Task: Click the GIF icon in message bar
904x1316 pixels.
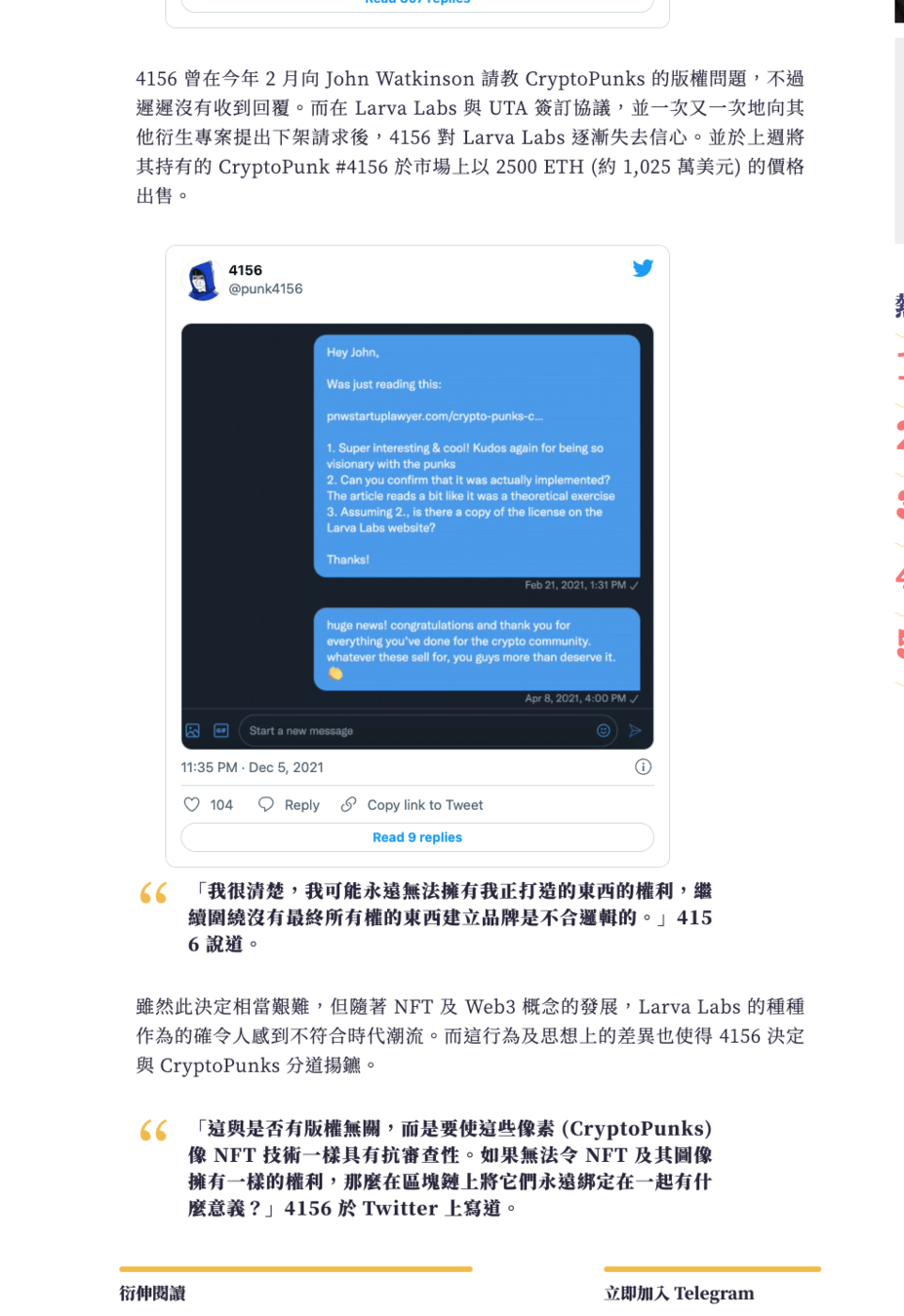Action: 221,730
